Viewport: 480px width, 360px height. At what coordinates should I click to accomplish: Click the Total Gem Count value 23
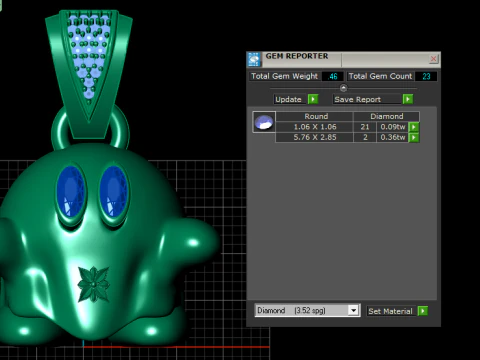[x=426, y=76]
